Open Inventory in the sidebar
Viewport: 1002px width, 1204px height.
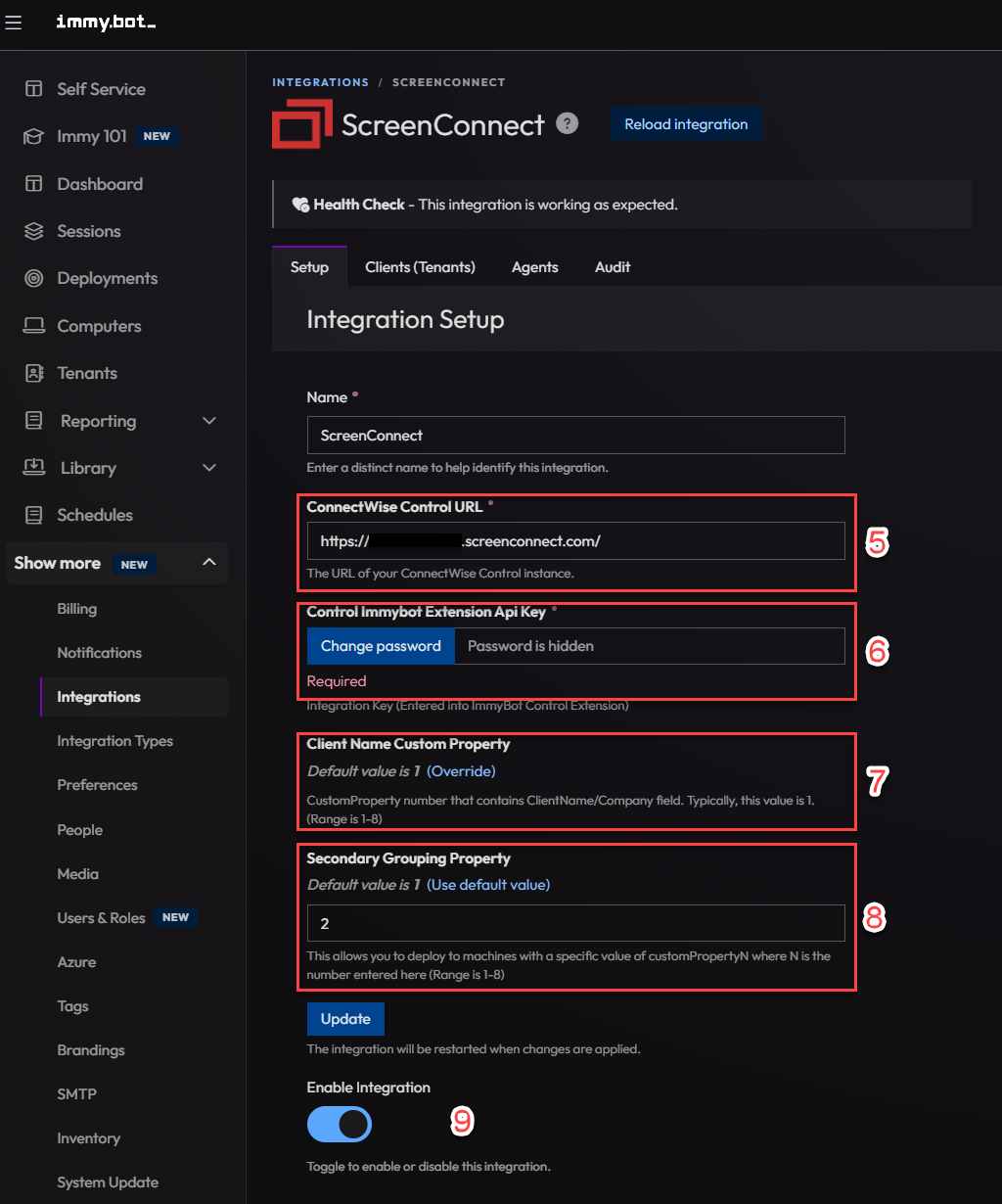point(88,1138)
